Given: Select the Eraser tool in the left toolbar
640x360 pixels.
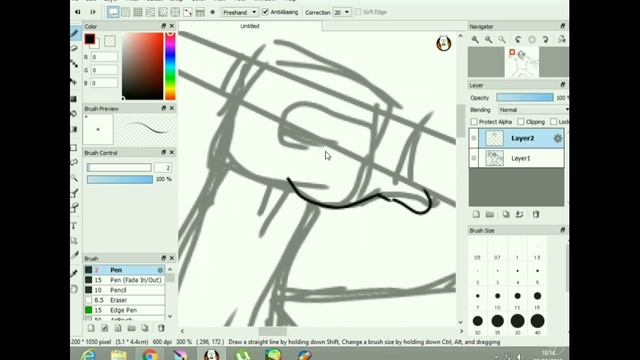Looking at the screenshot, I should [75, 49].
